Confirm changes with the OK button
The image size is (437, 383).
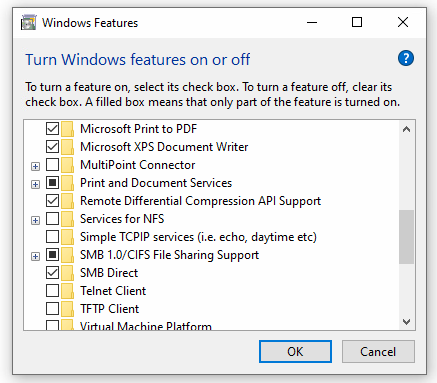click(x=295, y=351)
